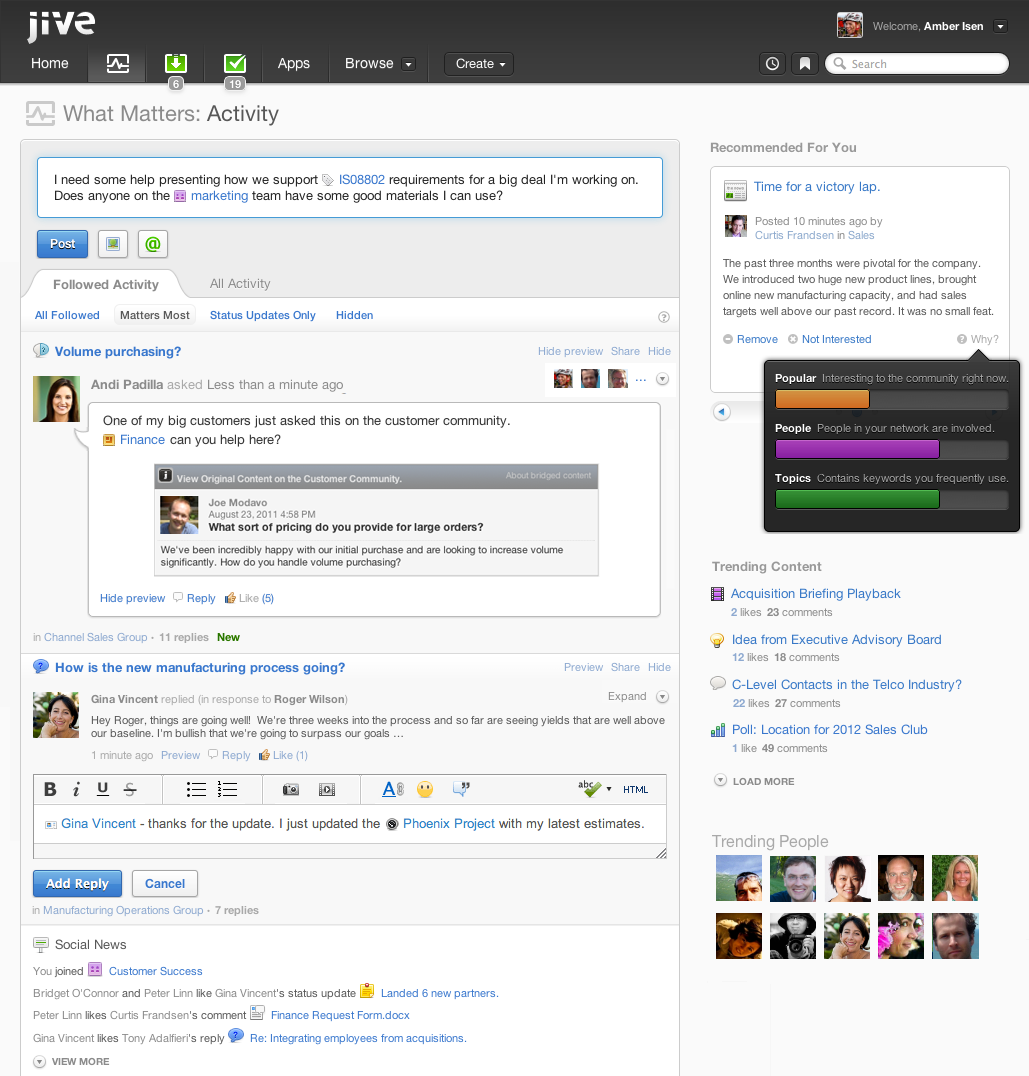Open recent history clock icon
Viewport: 1029px width, 1076px height.
[x=772, y=64]
